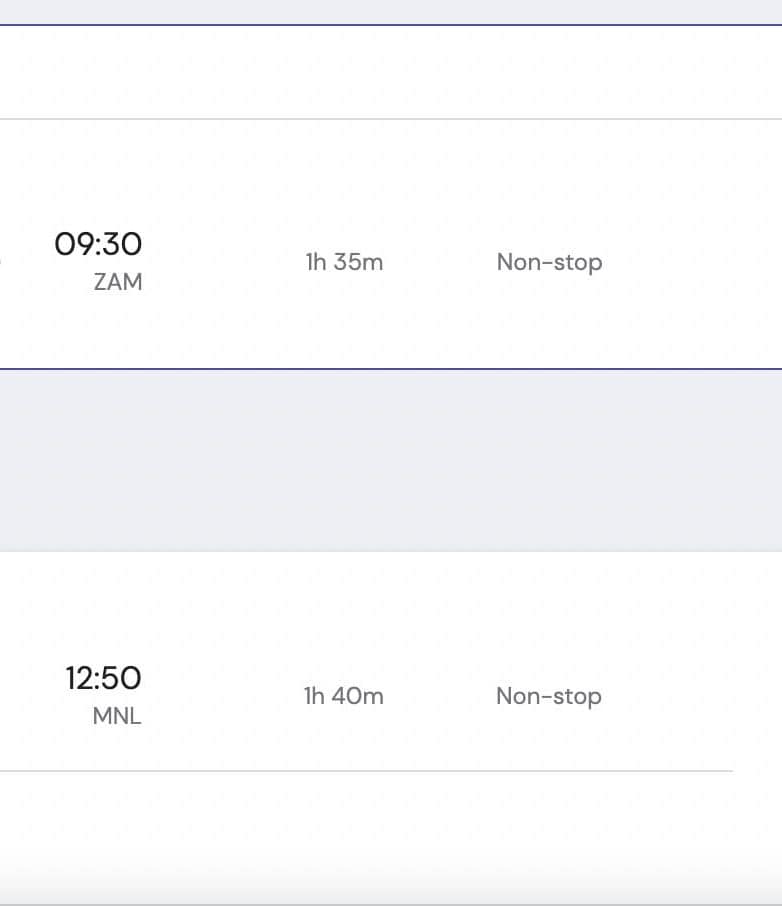Viewport: 782px width, 906px height.
Task: Click the gray strip at the very top
Action: coord(390,10)
